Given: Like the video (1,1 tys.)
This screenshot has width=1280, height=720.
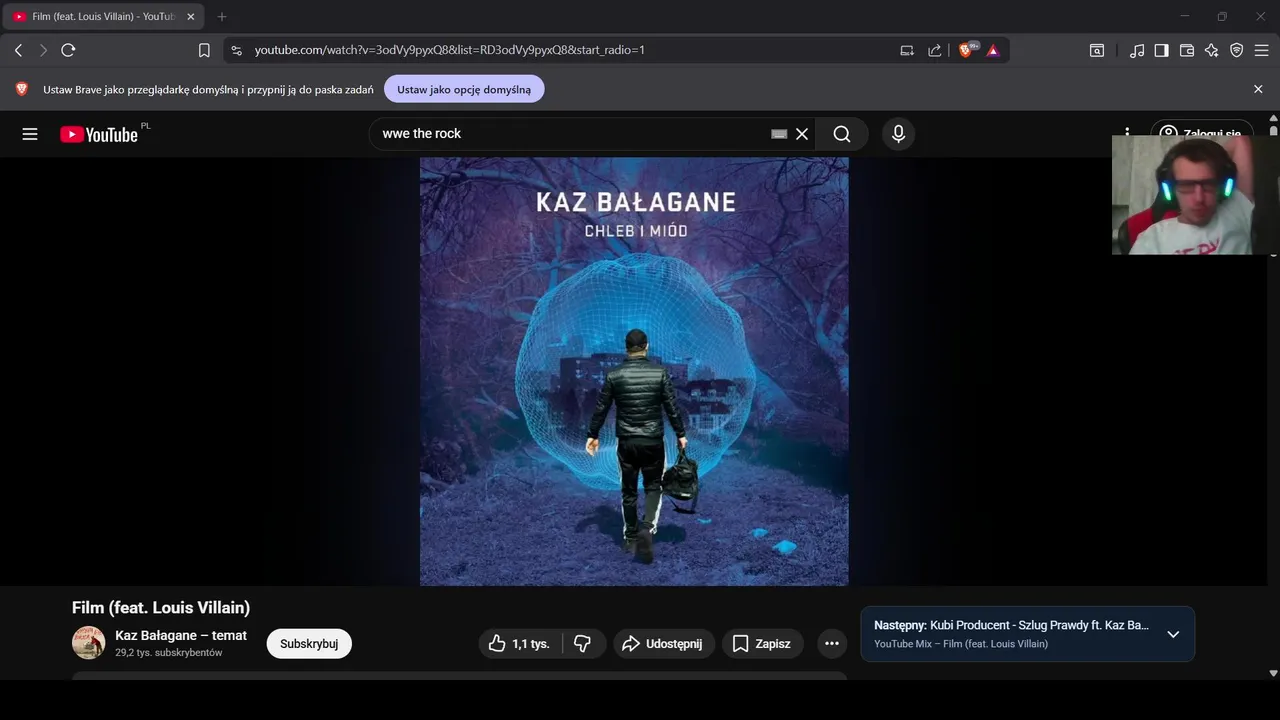Looking at the screenshot, I should tap(520, 644).
